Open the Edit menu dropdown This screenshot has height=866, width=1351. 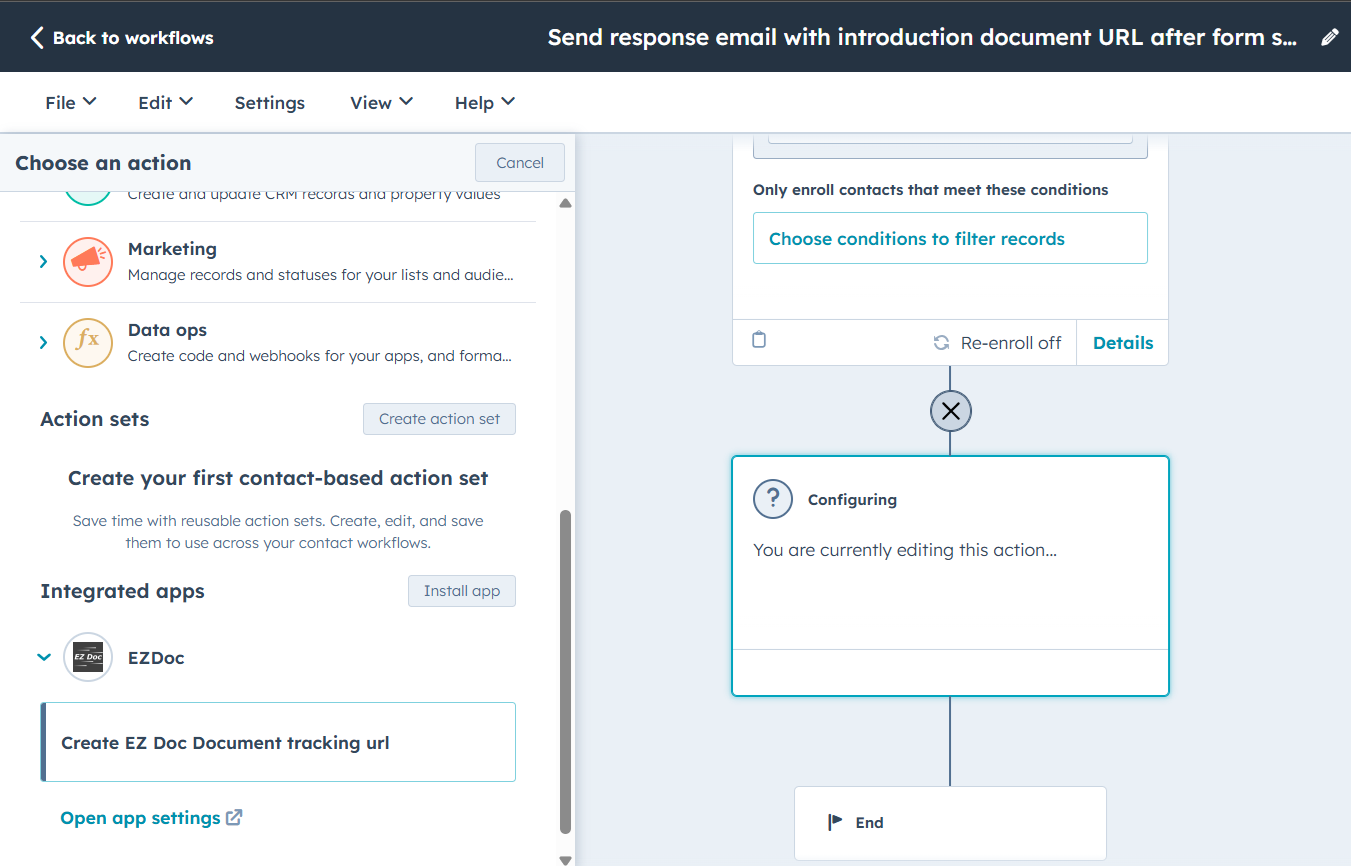(x=165, y=102)
